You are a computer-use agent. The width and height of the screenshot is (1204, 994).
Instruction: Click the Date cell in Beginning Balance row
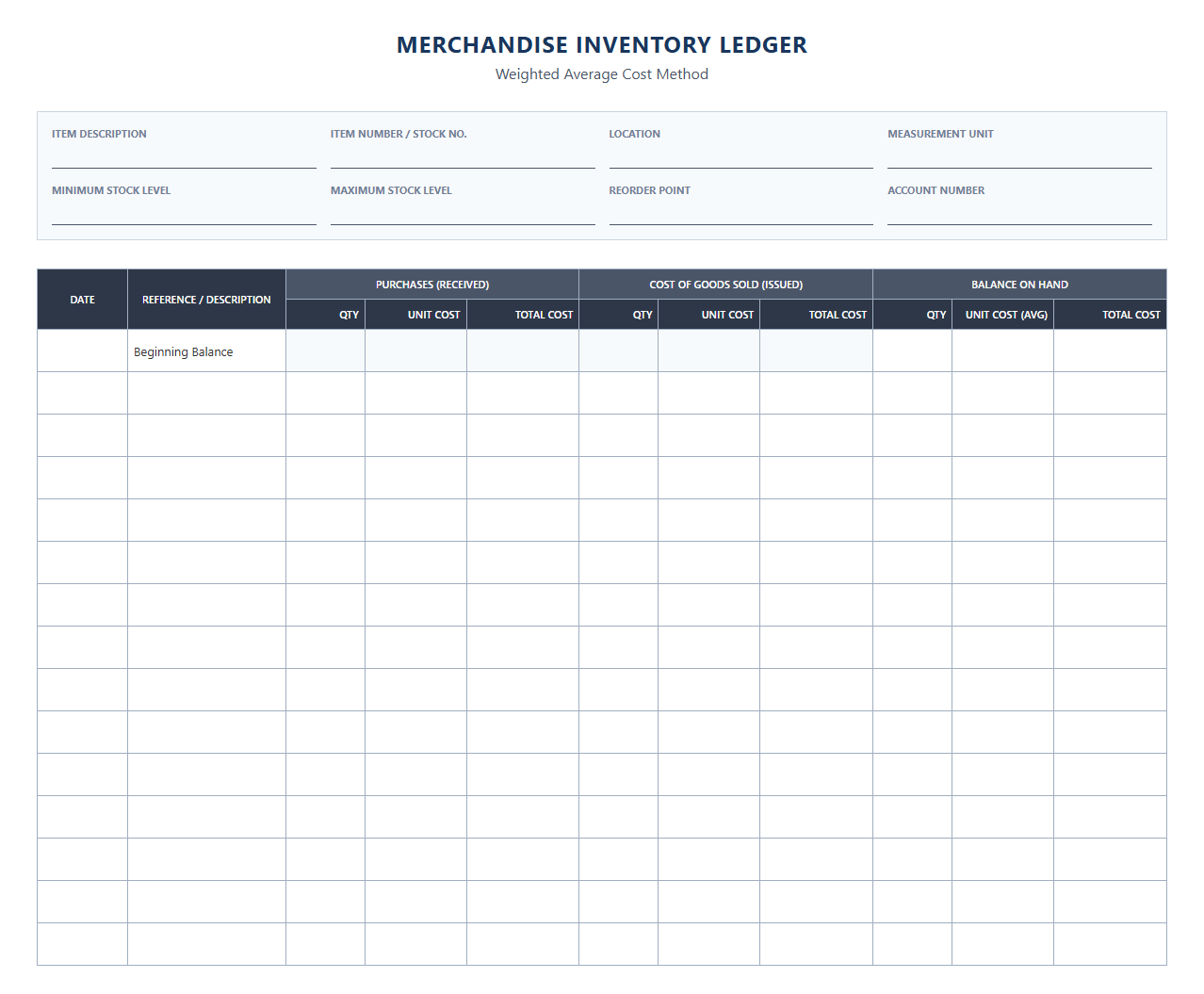click(x=83, y=350)
